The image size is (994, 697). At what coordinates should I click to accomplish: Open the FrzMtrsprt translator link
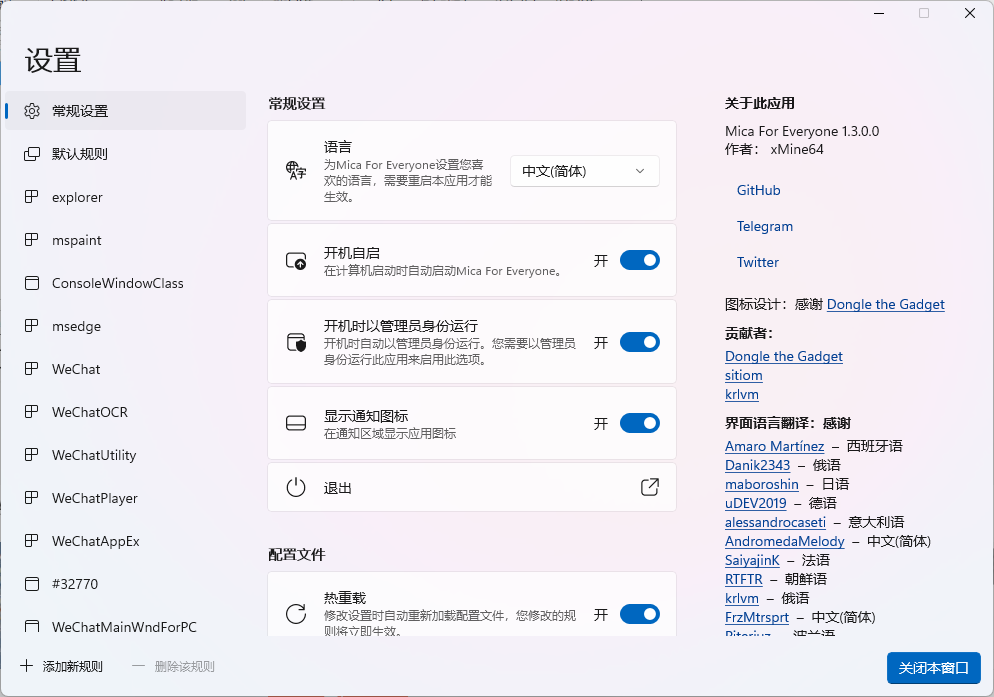coord(757,618)
